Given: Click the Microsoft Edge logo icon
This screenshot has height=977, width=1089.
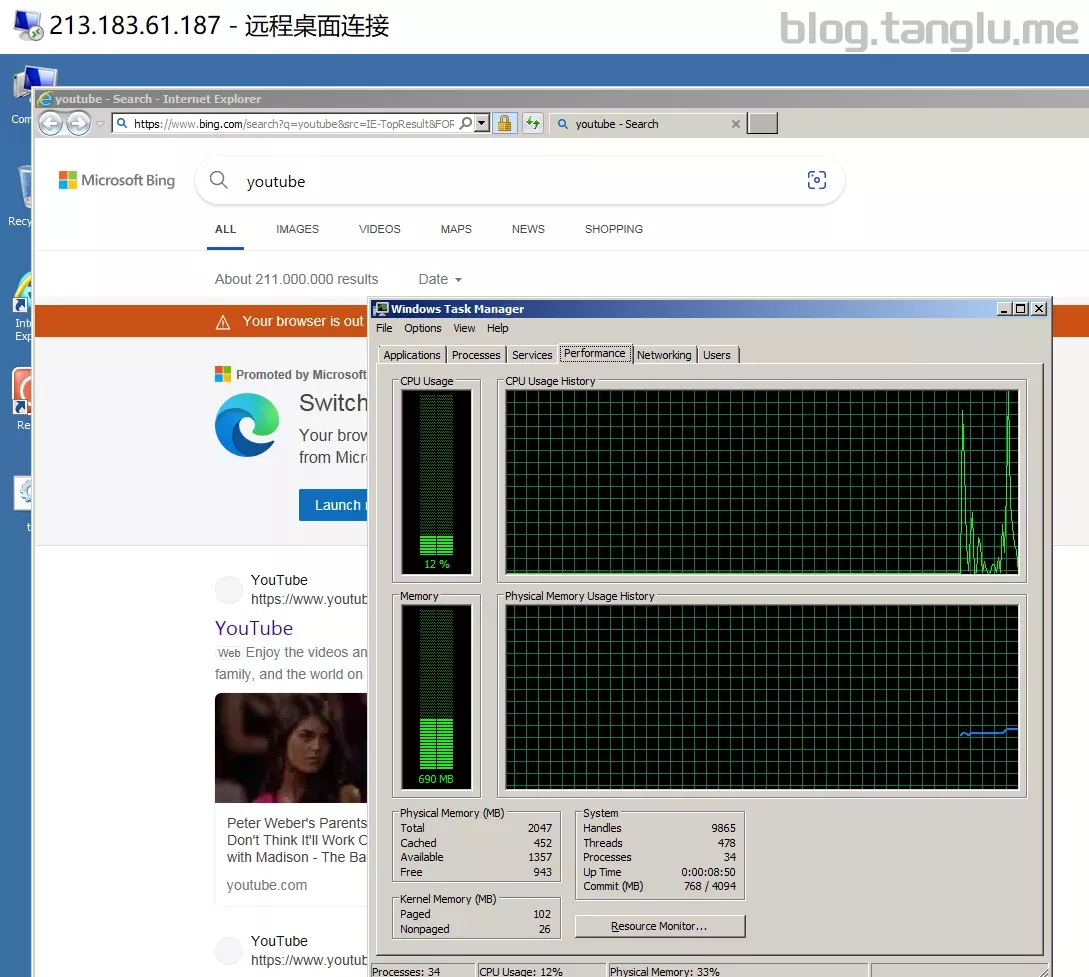Looking at the screenshot, I should coord(247,425).
